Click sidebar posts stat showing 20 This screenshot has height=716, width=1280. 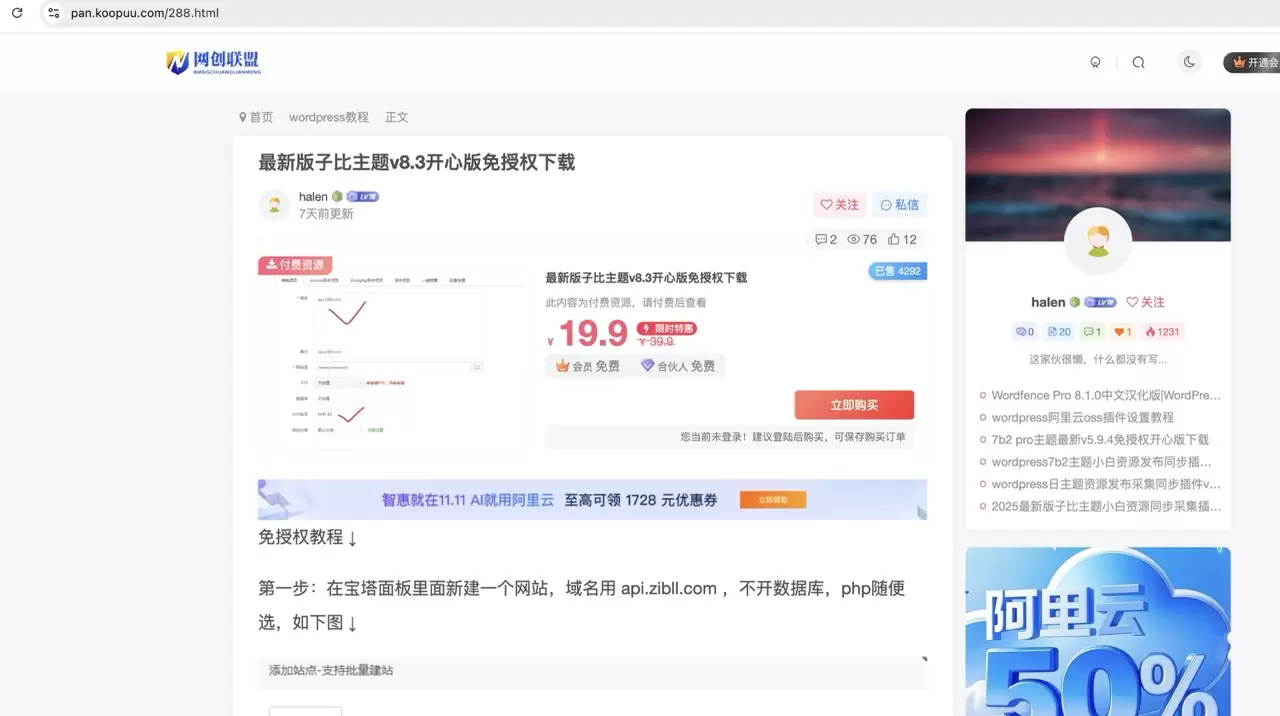[1059, 332]
